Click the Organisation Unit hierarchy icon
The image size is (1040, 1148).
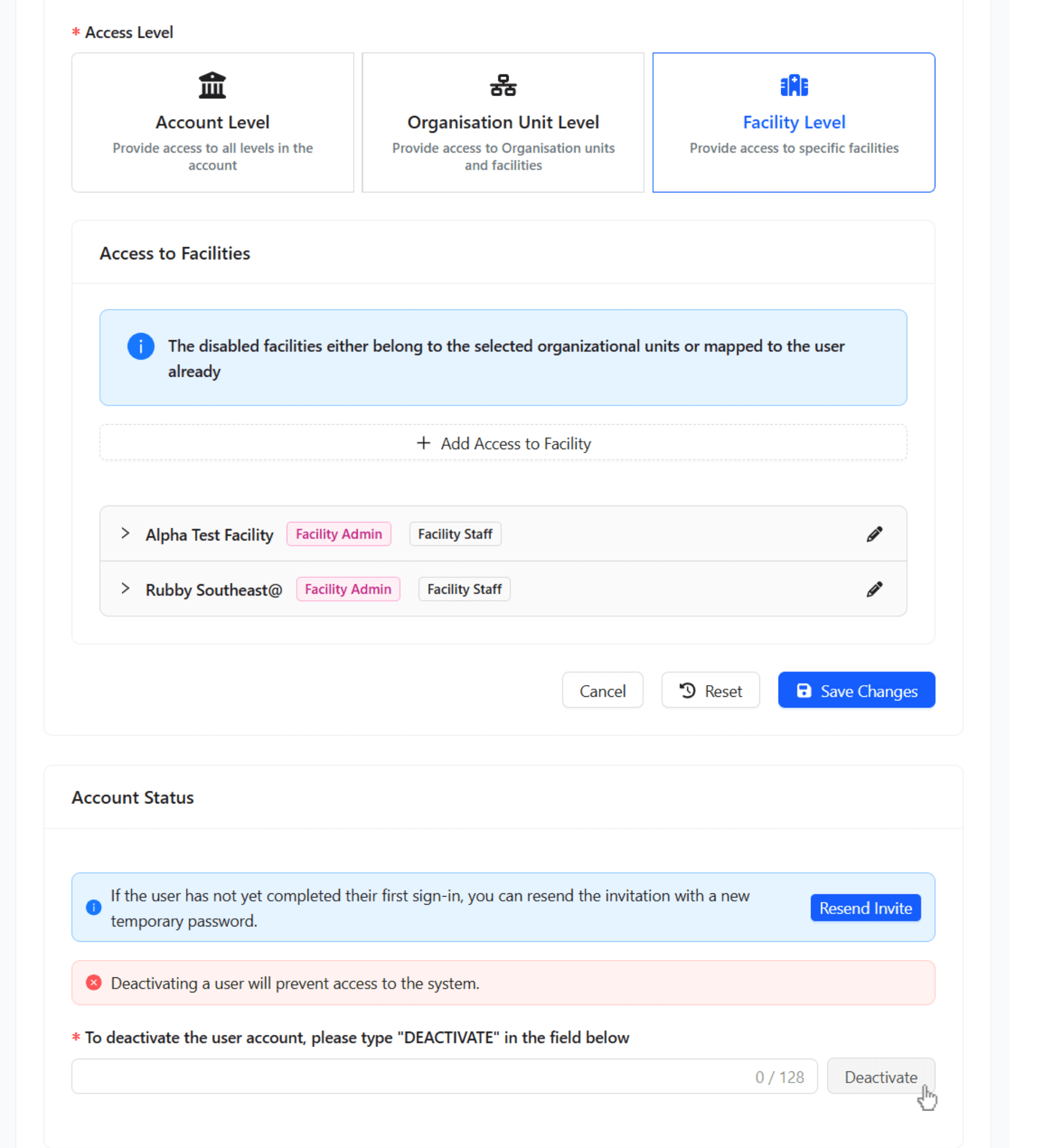pyautogui.click(x=503, y=86)
